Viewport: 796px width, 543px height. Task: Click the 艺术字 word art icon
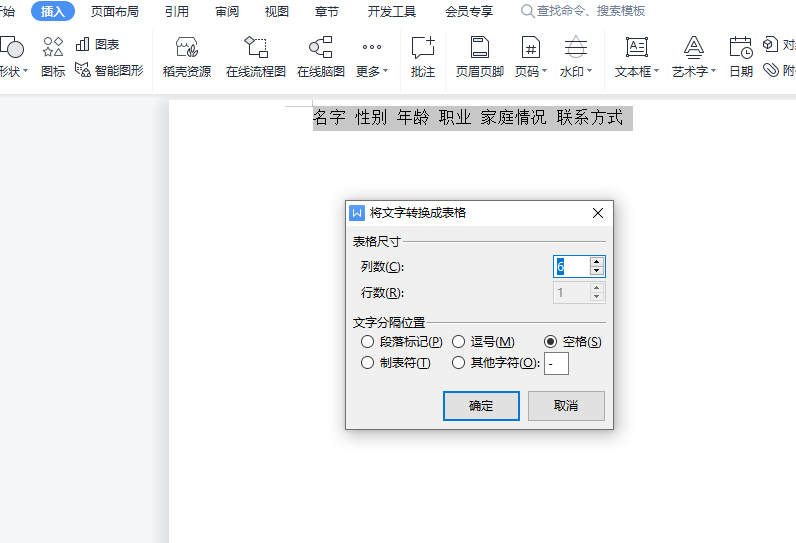[x=693, y=47]
